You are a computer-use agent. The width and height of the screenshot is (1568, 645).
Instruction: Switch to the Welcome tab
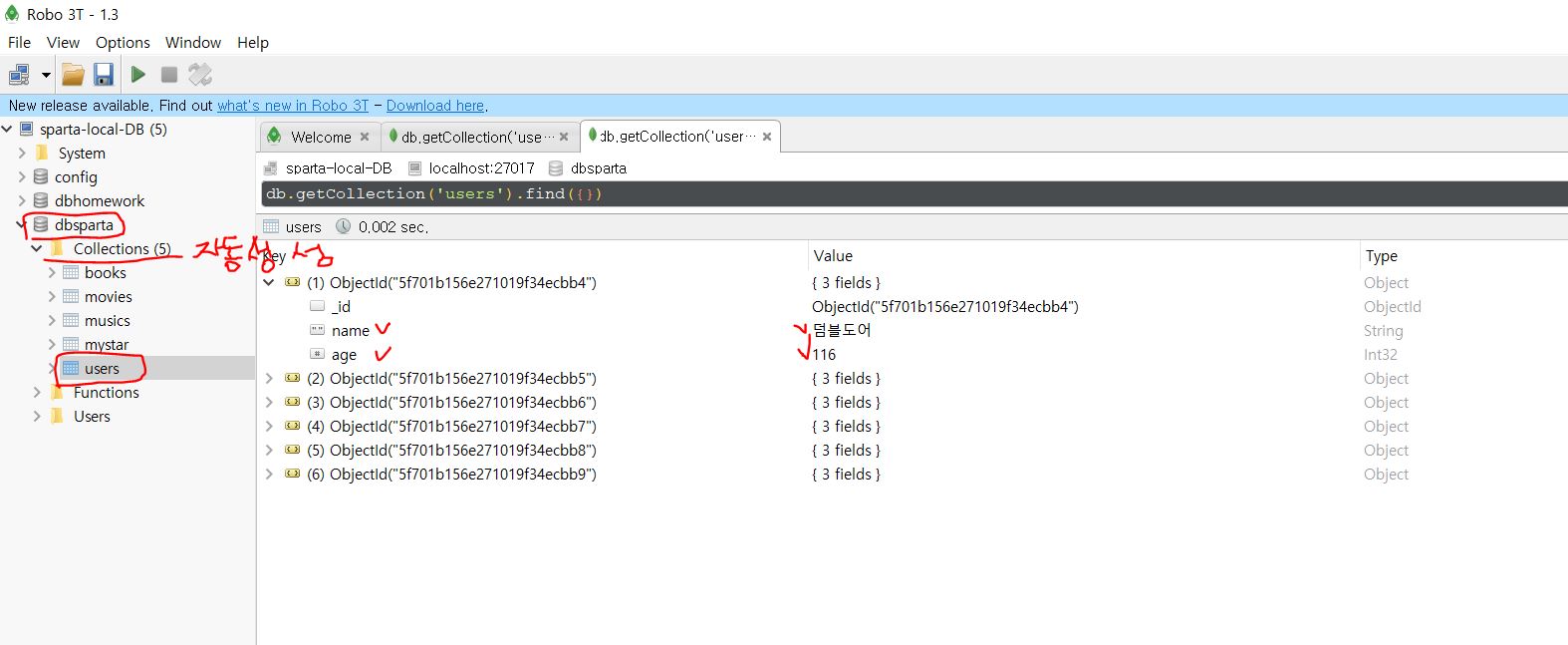321,137
